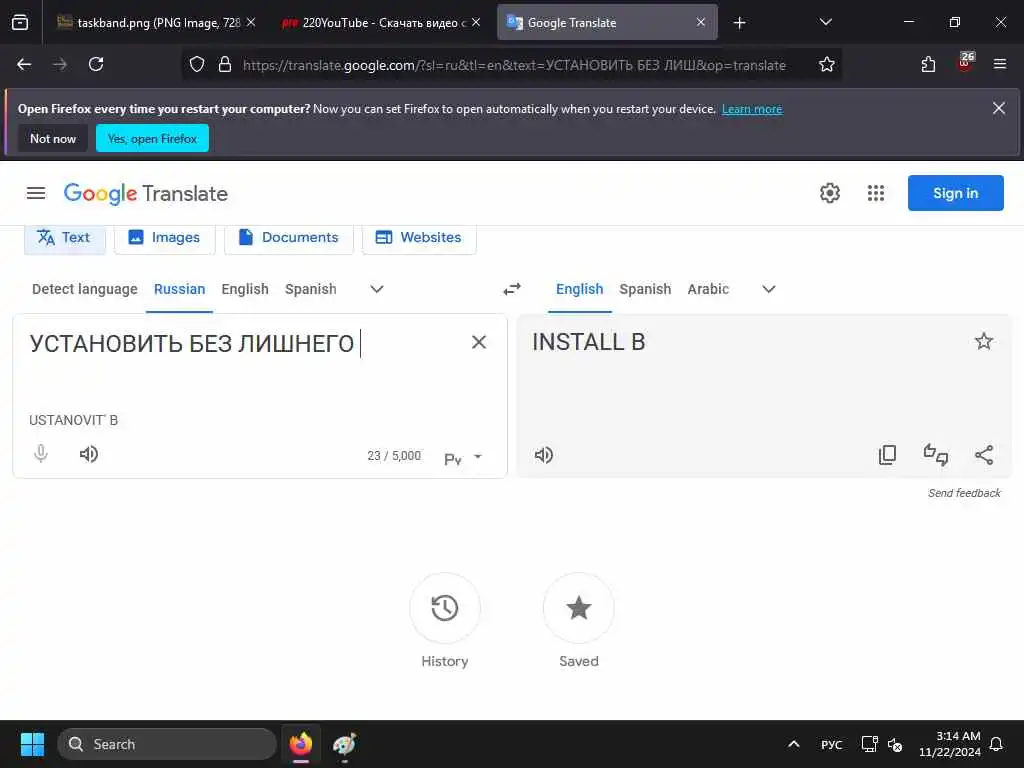Reload the current page
This screenshot has height=768, width=1024.
(96, 64)
